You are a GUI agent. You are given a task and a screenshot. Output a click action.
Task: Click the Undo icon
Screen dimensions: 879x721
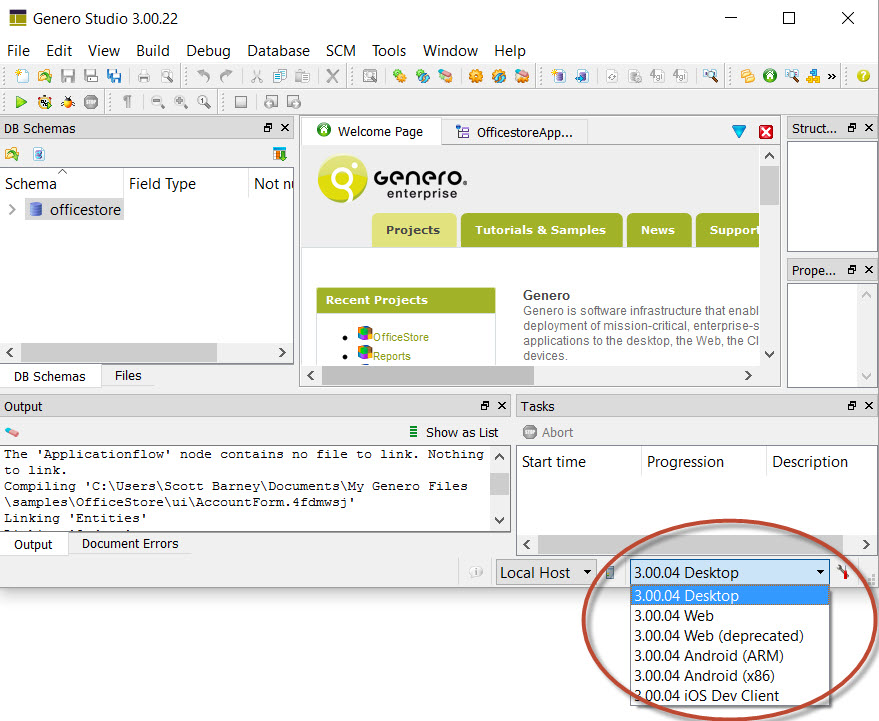tap(206, 75)
